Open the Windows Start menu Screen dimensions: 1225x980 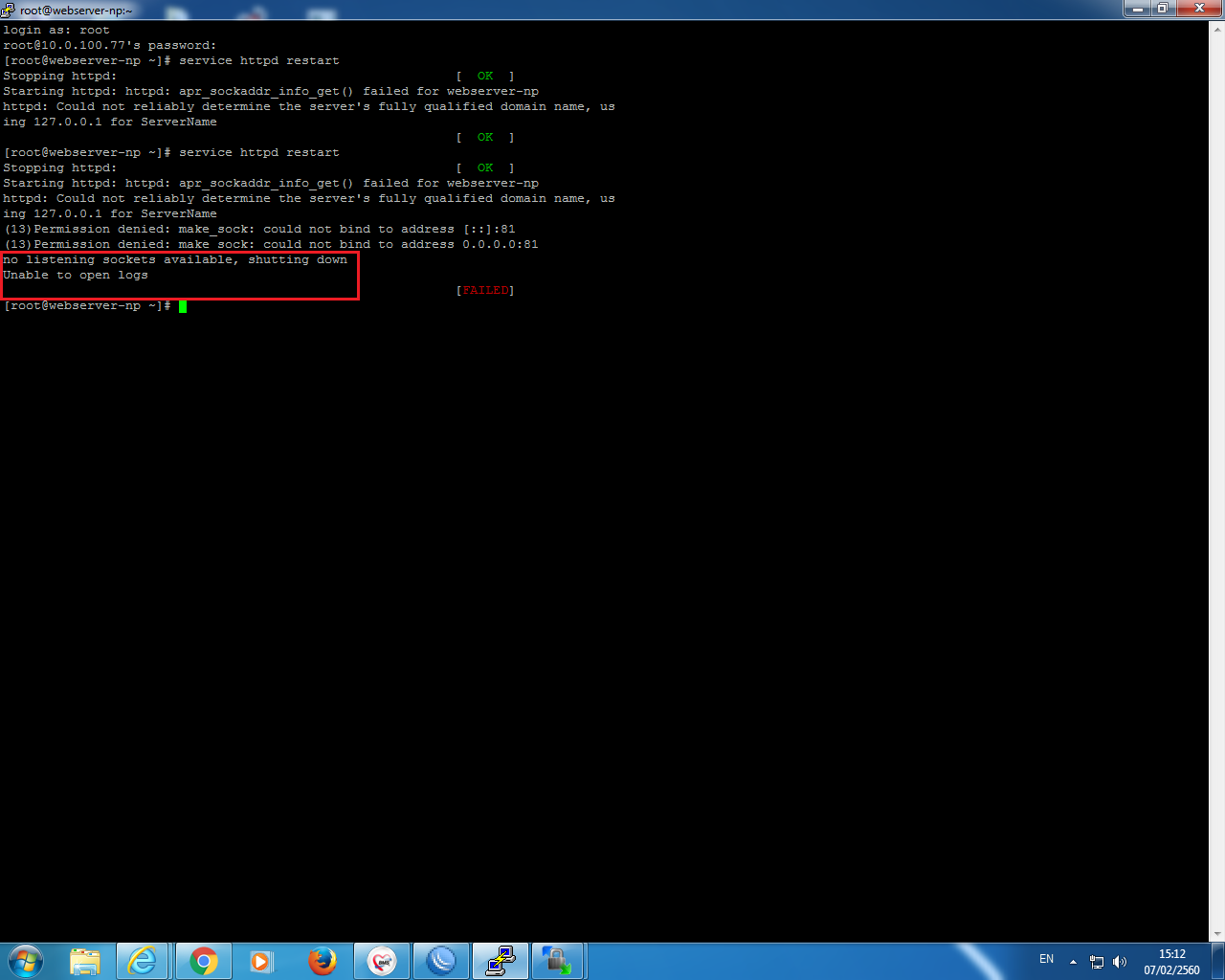coord(26,961)
